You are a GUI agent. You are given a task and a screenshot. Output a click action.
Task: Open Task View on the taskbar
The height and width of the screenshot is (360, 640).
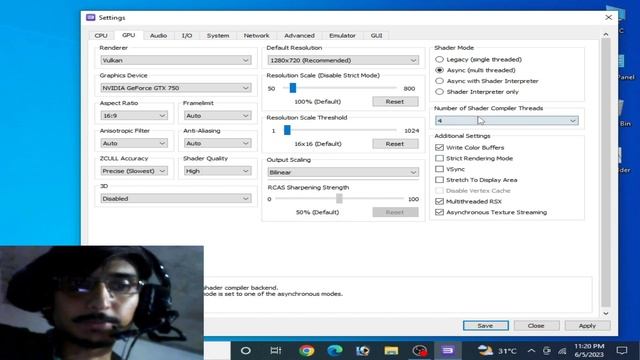(x=276, y=351)
